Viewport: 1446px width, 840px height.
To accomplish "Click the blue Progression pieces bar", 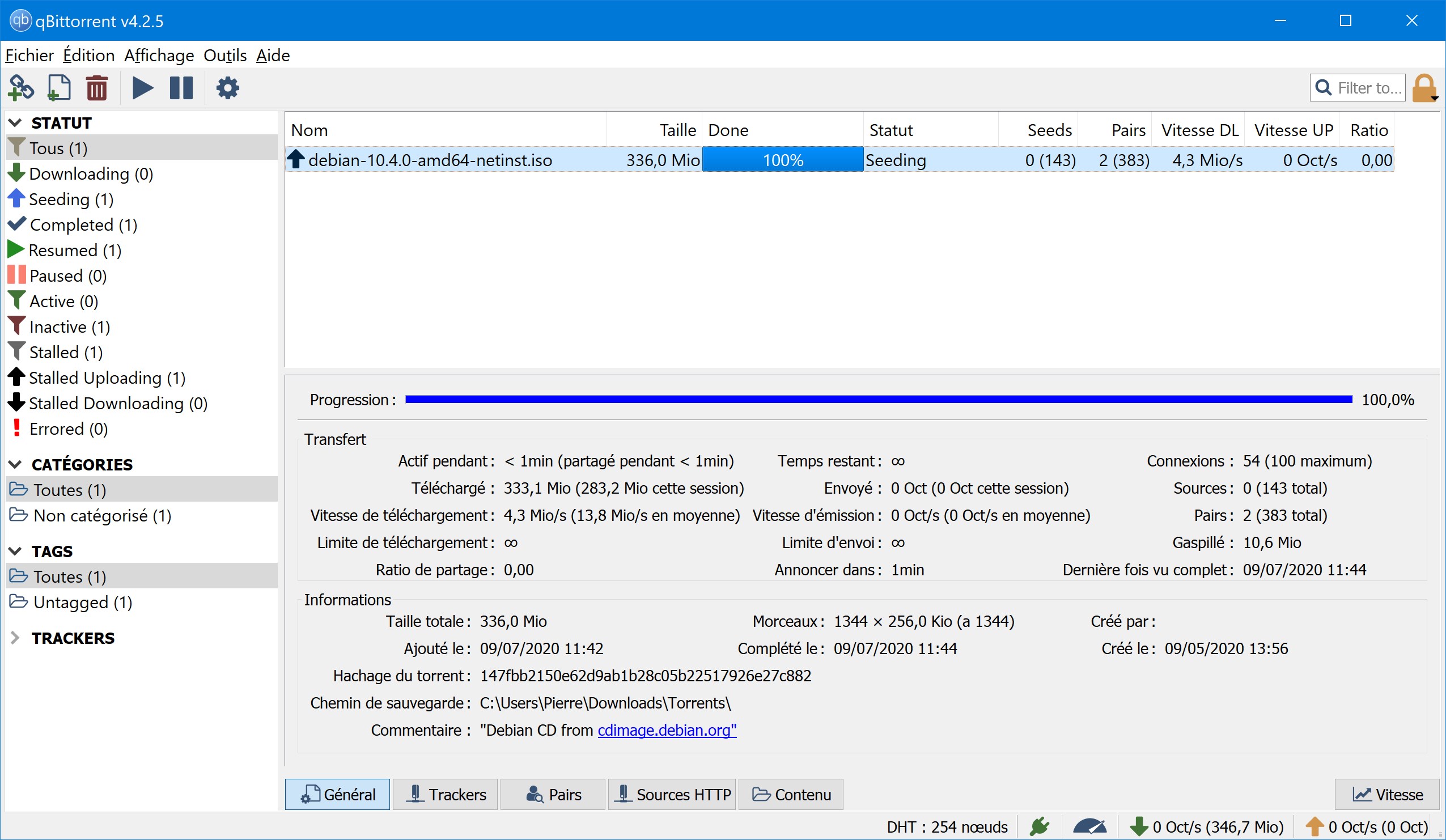I will [x=879, y=400].
